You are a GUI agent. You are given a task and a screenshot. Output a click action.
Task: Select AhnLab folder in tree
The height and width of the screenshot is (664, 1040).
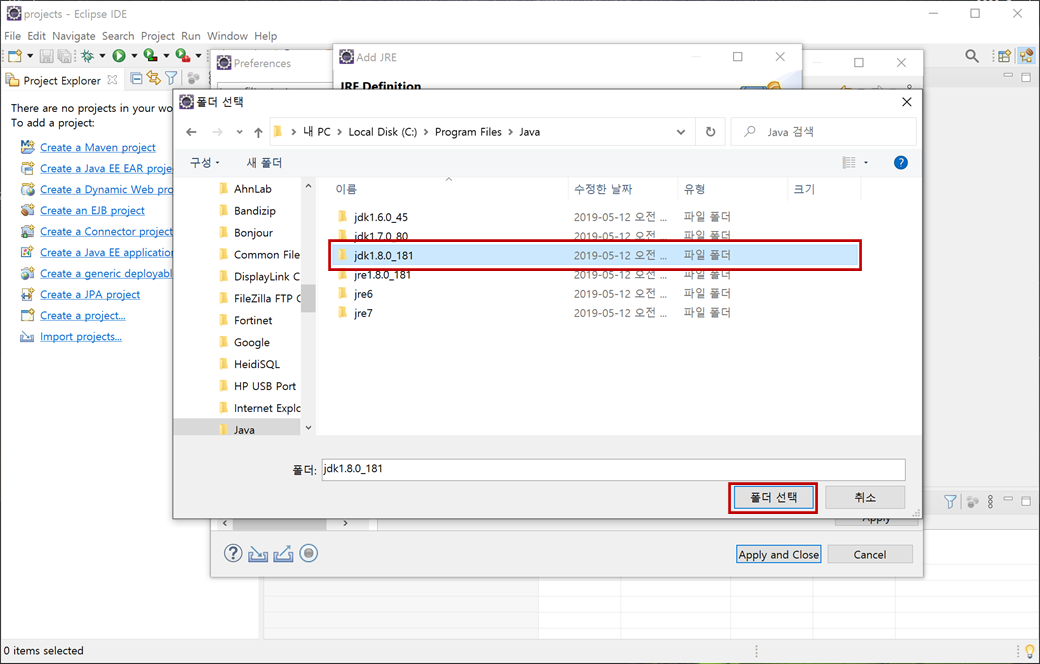pyautogui.click(x=253, y=189)
